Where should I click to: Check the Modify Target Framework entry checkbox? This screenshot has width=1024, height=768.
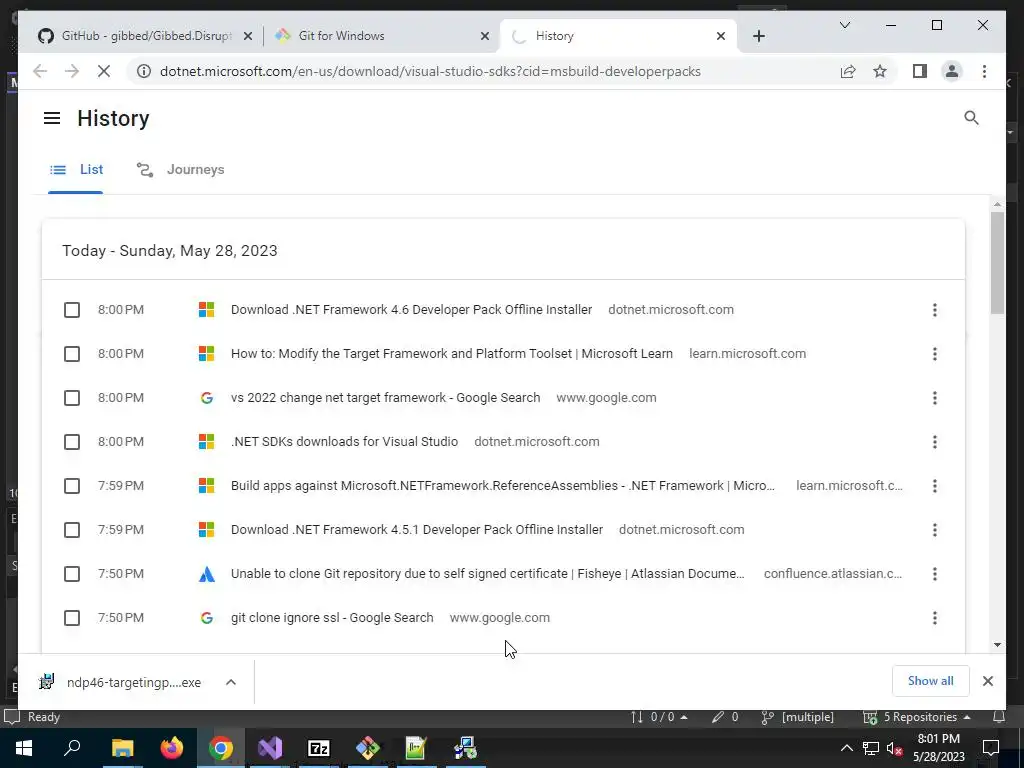tap(72, 354)
